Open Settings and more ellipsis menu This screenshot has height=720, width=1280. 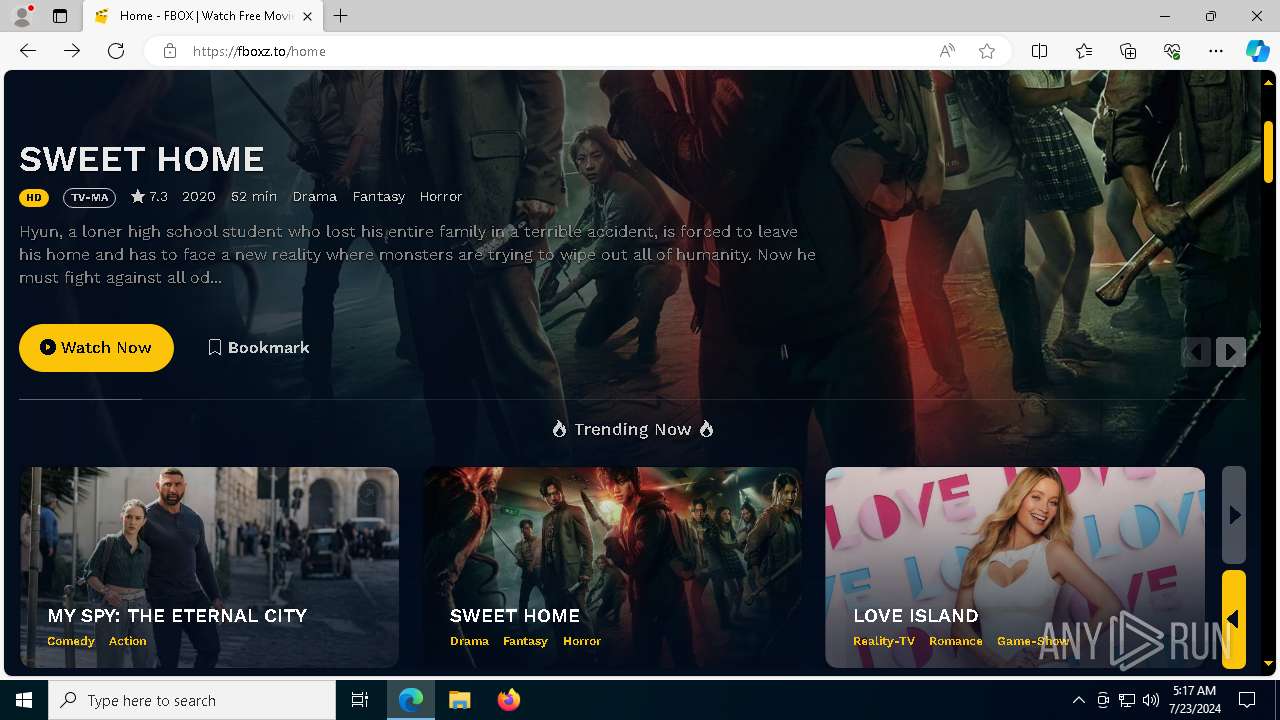tap(1216, 51)
